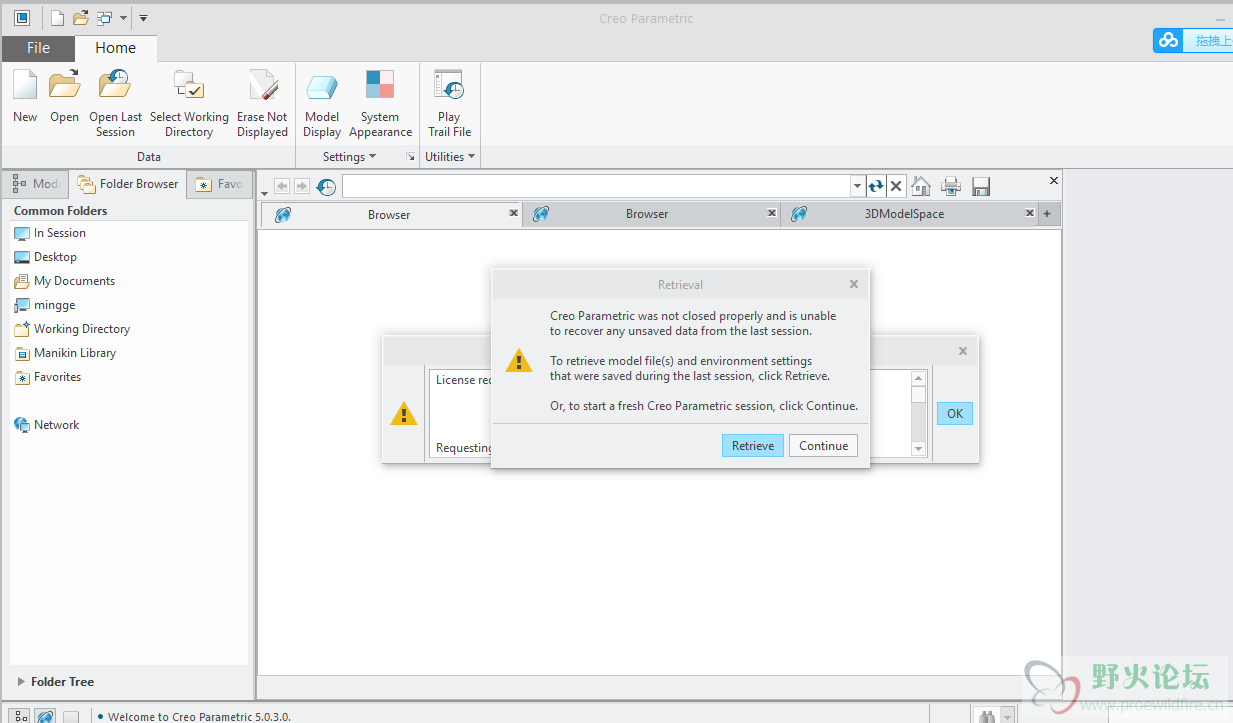Click the quick access New document icon
Viewport: 1233px width, 723px height.
pyautogui.click(x=57, y=18)
